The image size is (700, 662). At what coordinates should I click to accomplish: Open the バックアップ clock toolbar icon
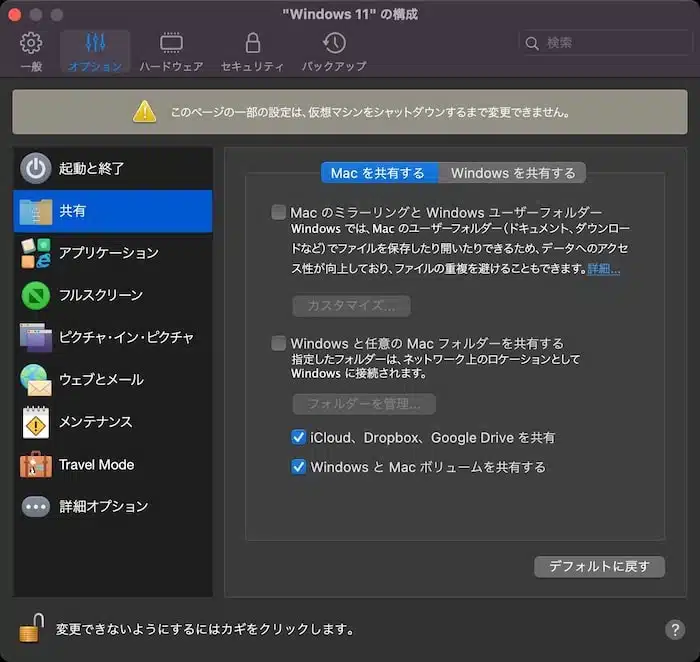334,43
